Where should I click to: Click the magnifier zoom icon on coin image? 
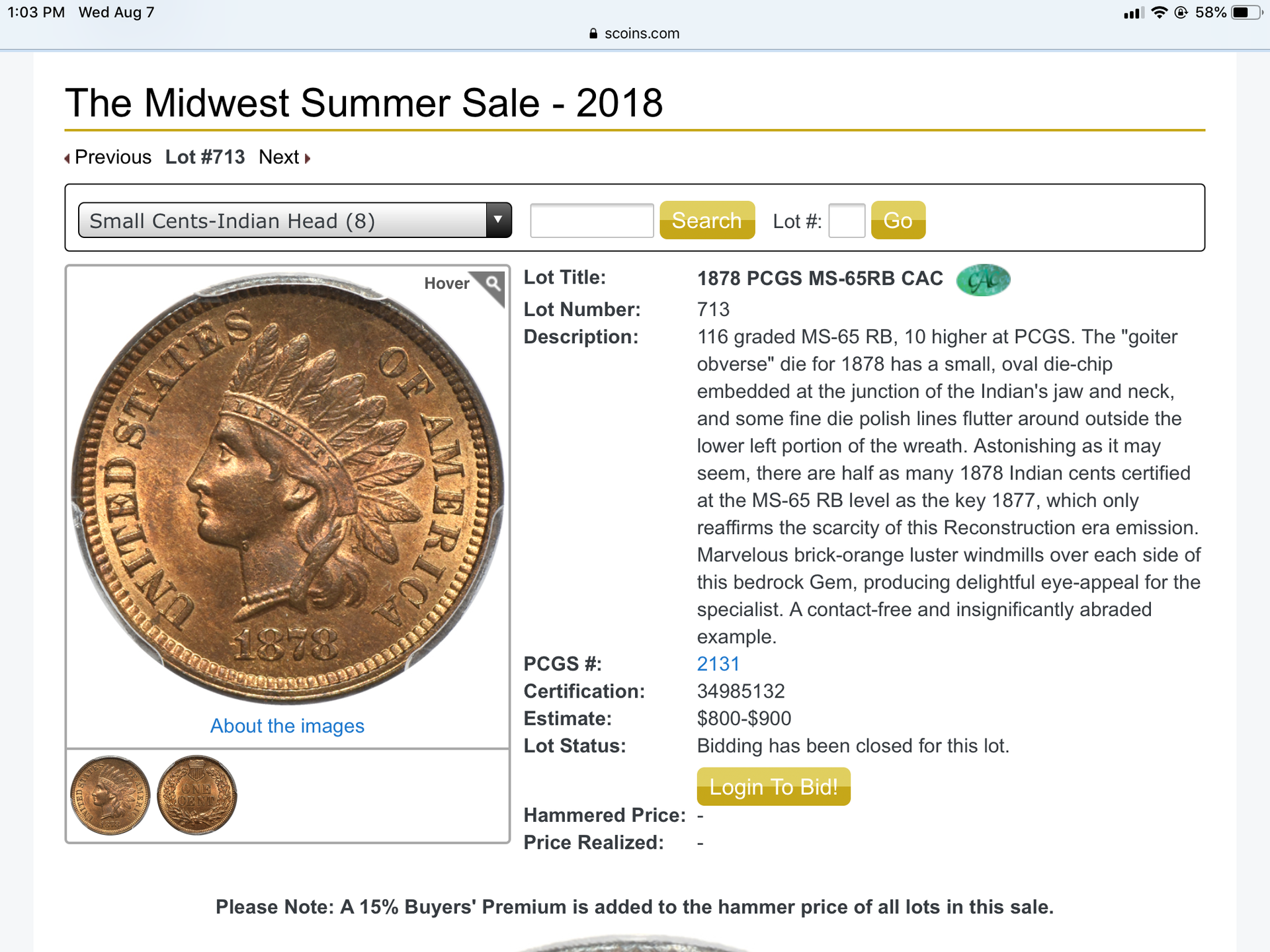click(492, 284)
